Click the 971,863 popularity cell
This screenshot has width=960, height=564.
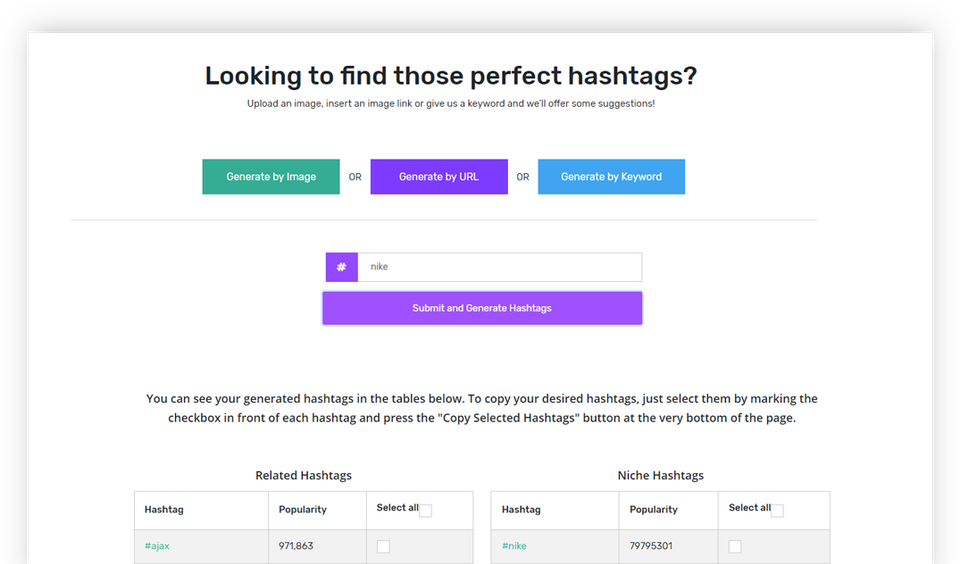click(297, 546)
